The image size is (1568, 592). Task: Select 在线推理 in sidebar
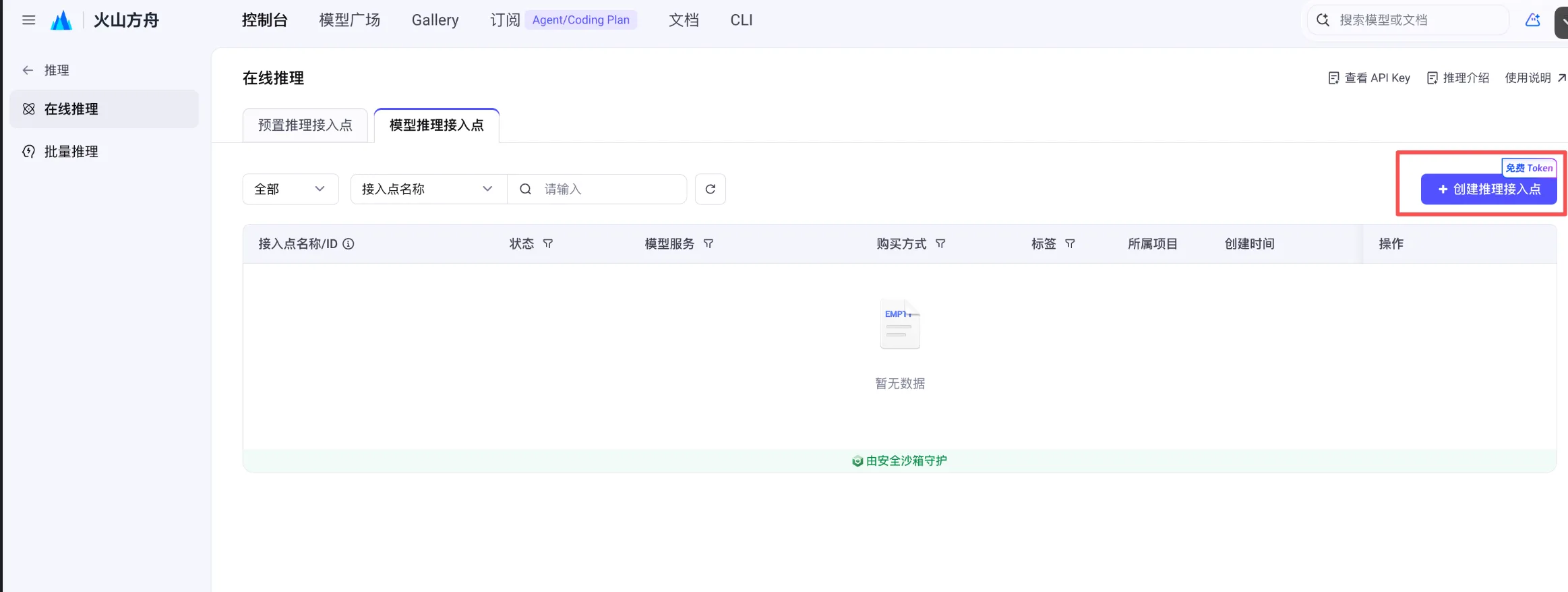tap(104, 109)
